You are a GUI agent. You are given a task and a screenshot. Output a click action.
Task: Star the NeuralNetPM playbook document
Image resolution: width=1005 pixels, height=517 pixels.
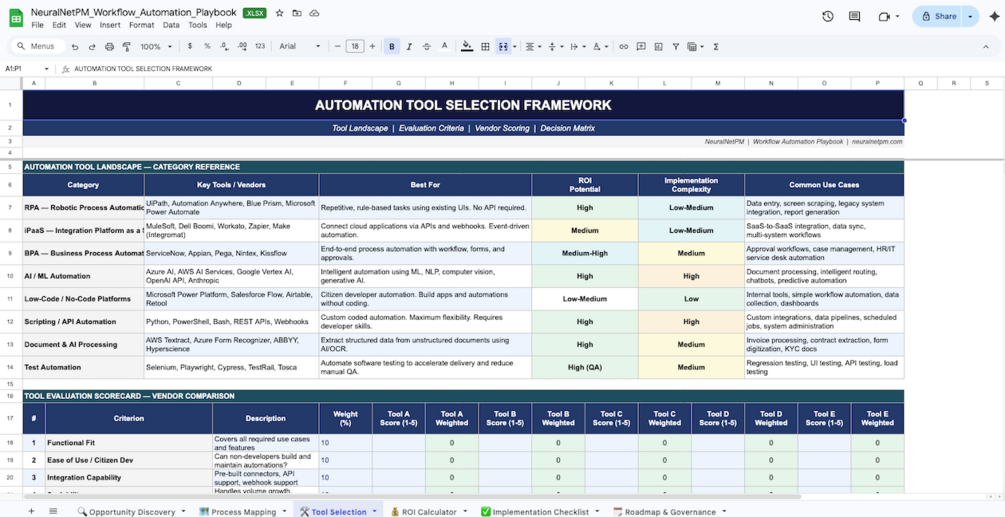[x=279, y=13]
